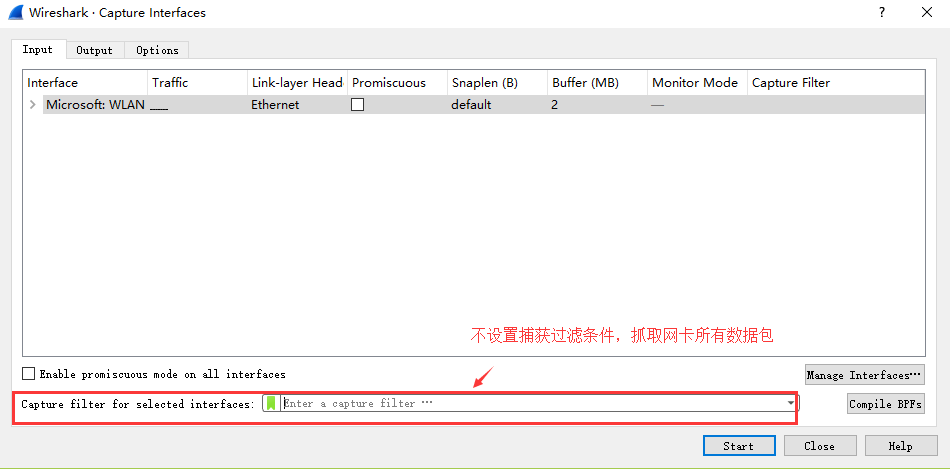The image size is (950, 469).
Task: Switch to the Options tab
Action: click(x=157, y=50)
